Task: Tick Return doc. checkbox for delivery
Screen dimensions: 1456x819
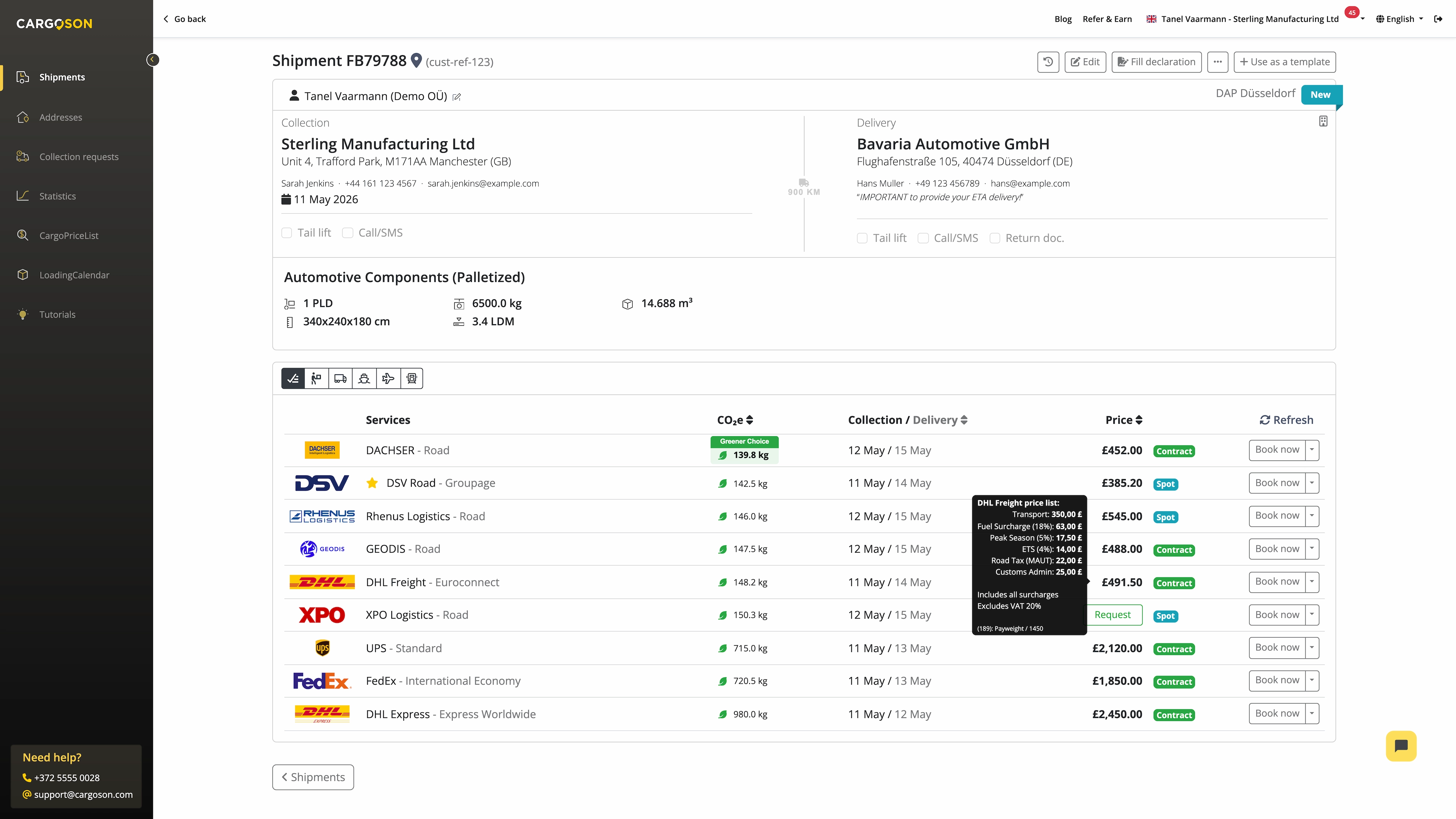Action: coord(995,238)
